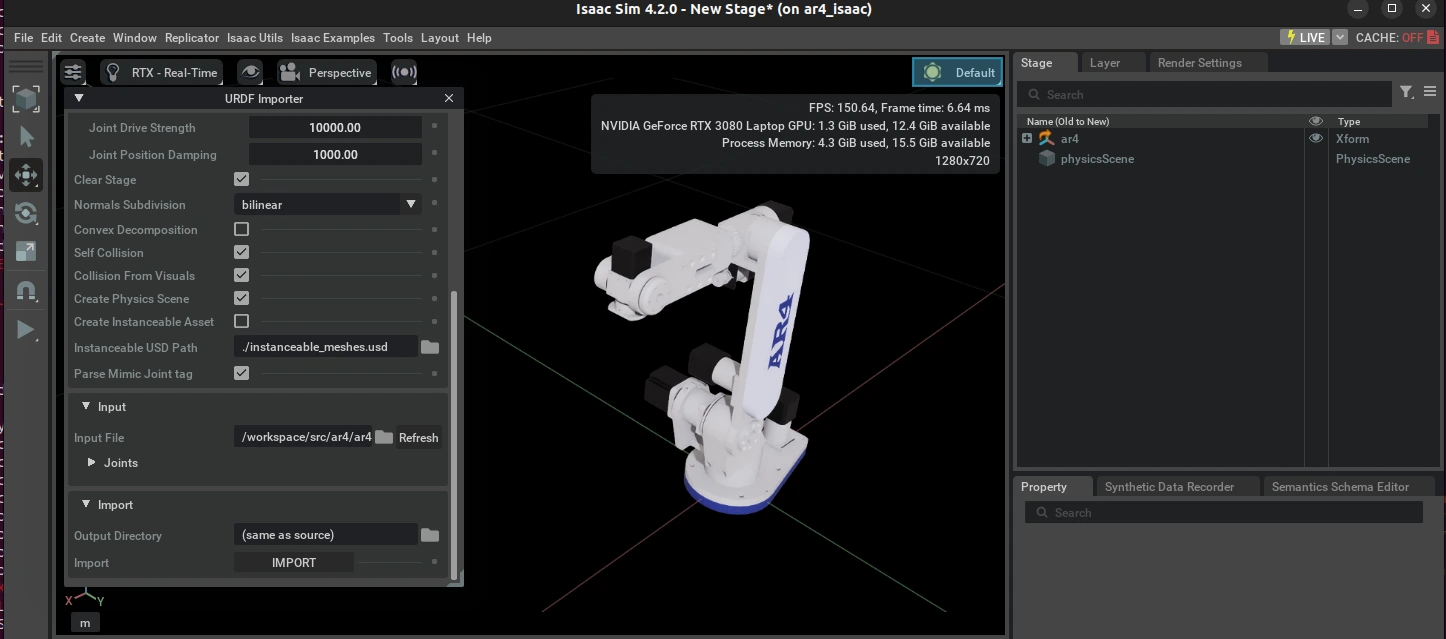Viewport: 1446px width, 639px height.
Task: Open the Stage filter funnel icon
Action: [1407, 92]
